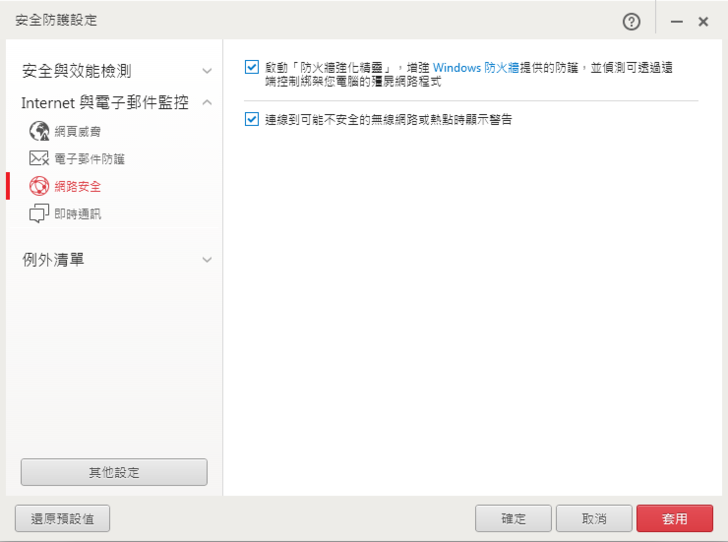Open the 安全與效能檢測 section heading
This screenshot has height=542, width=728.
pyautogui.click(x=77, y=71)
